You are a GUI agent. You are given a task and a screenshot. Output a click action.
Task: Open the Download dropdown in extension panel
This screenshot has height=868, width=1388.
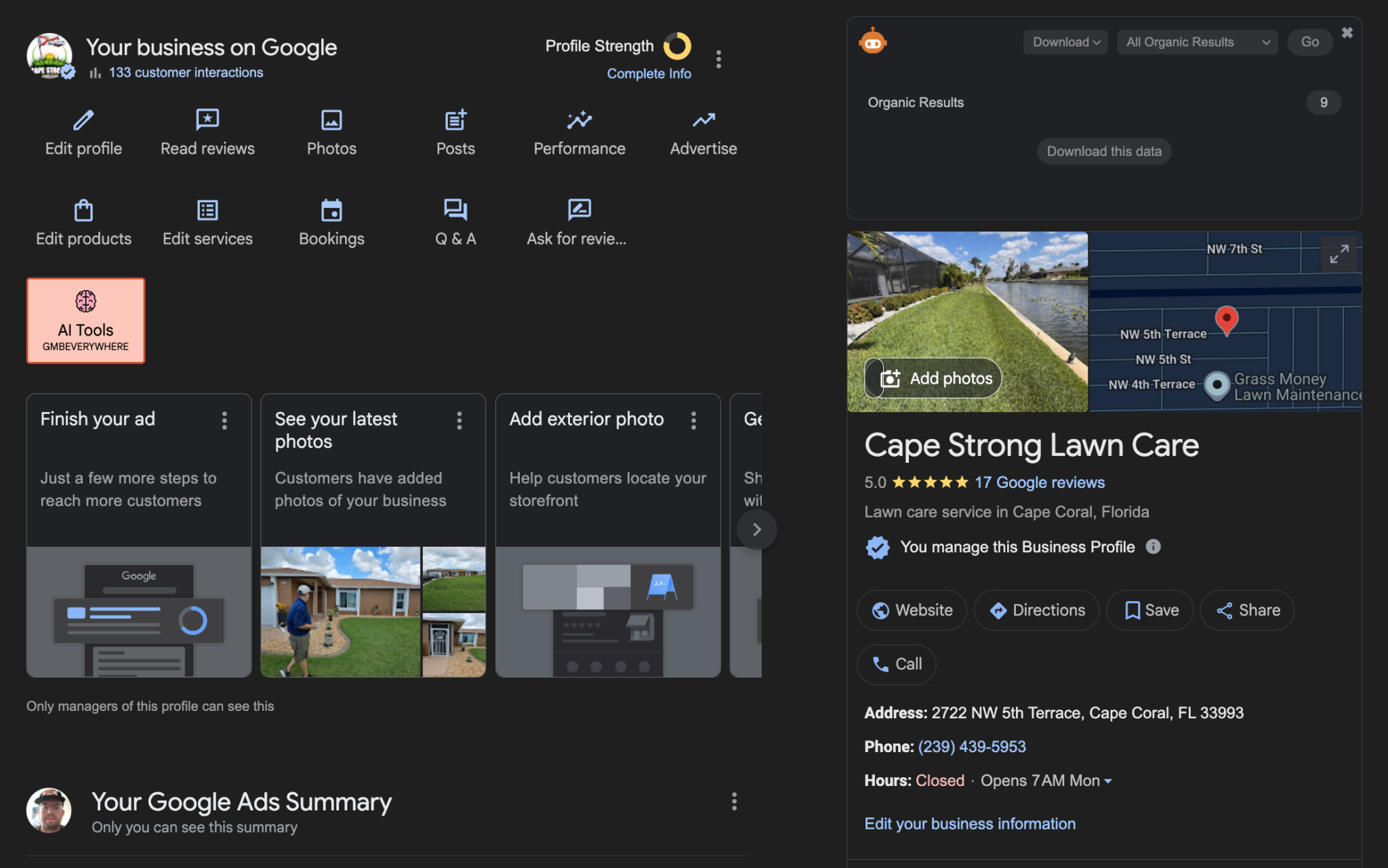click(1065, 42)
